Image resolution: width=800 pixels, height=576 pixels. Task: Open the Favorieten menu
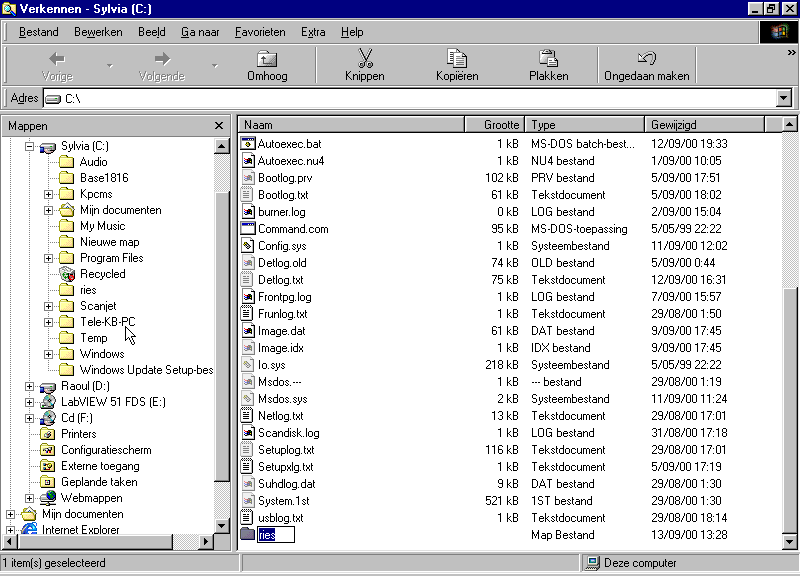click(260, 32)
